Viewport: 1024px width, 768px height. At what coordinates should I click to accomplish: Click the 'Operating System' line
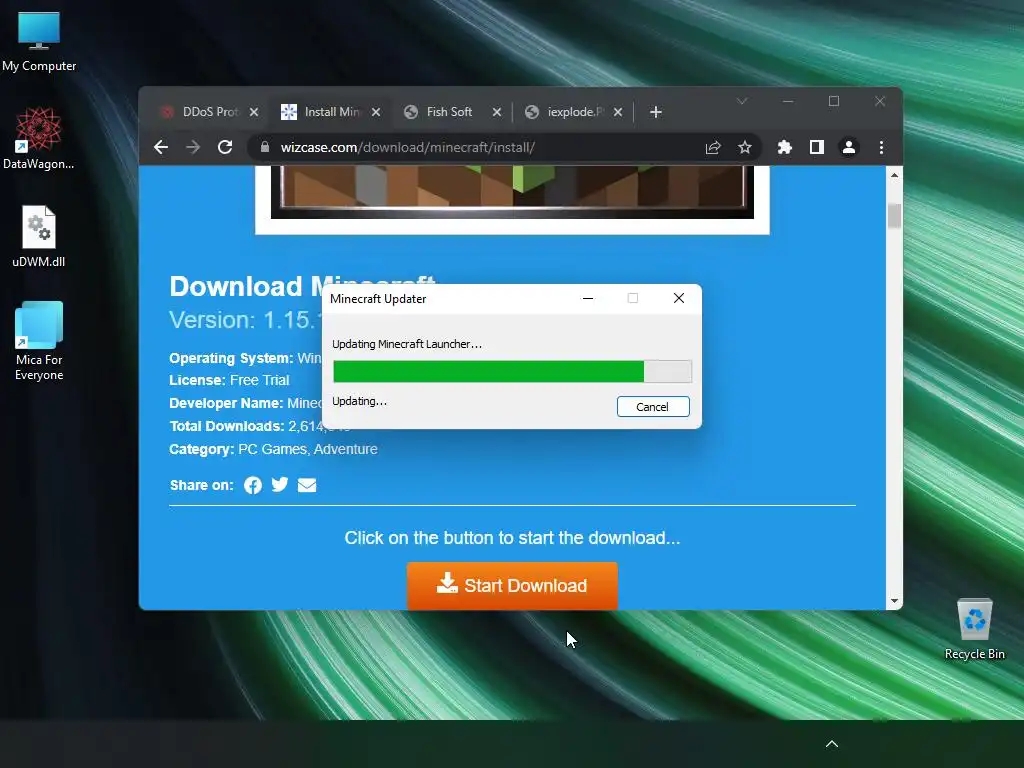246,359
